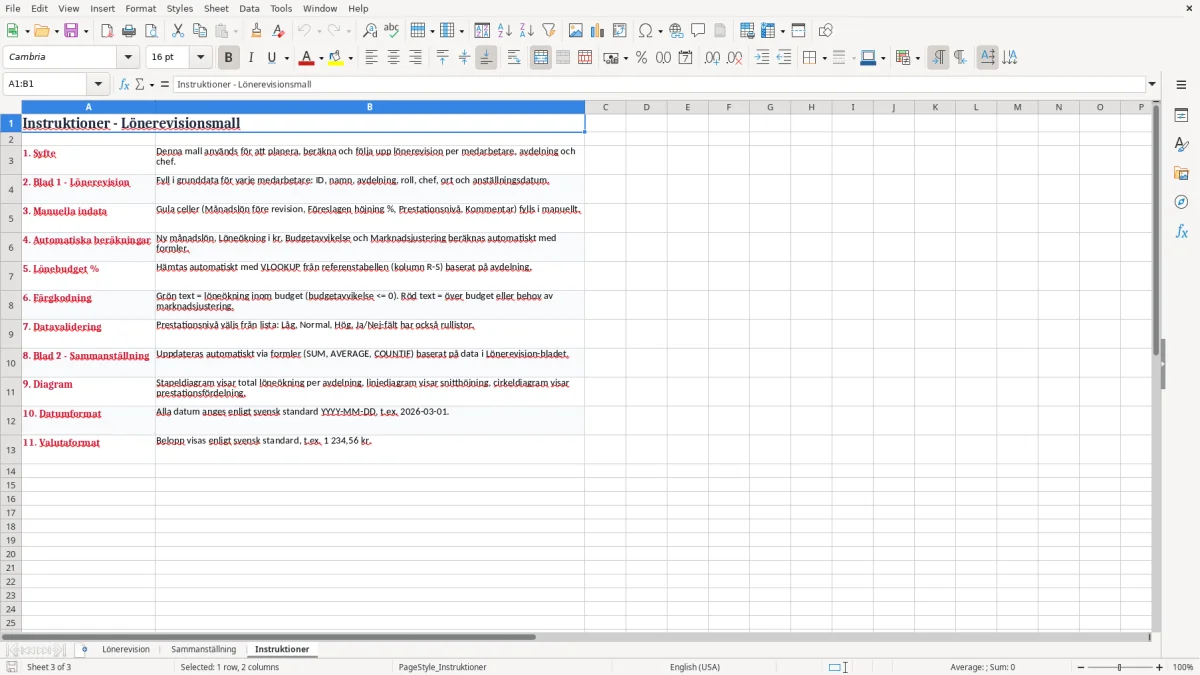Open Borders dropdown arrow
The image size is (1200, 675).
pyautogui.click(x=824, y=58)
